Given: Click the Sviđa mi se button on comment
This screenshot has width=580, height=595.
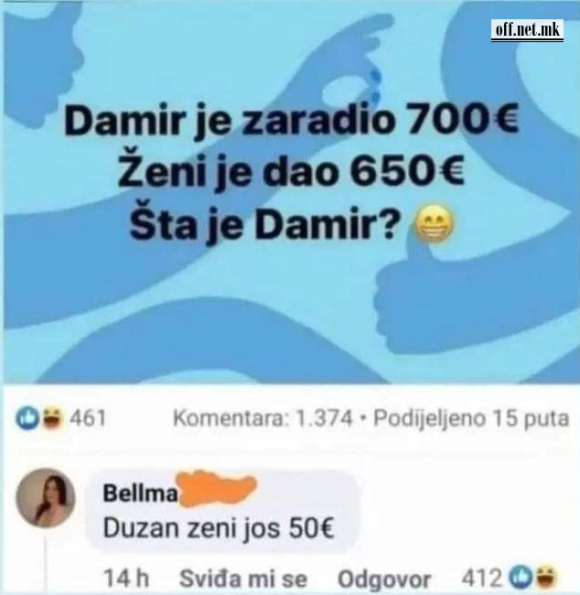Looking at the screenshot, I should point(243,579).
